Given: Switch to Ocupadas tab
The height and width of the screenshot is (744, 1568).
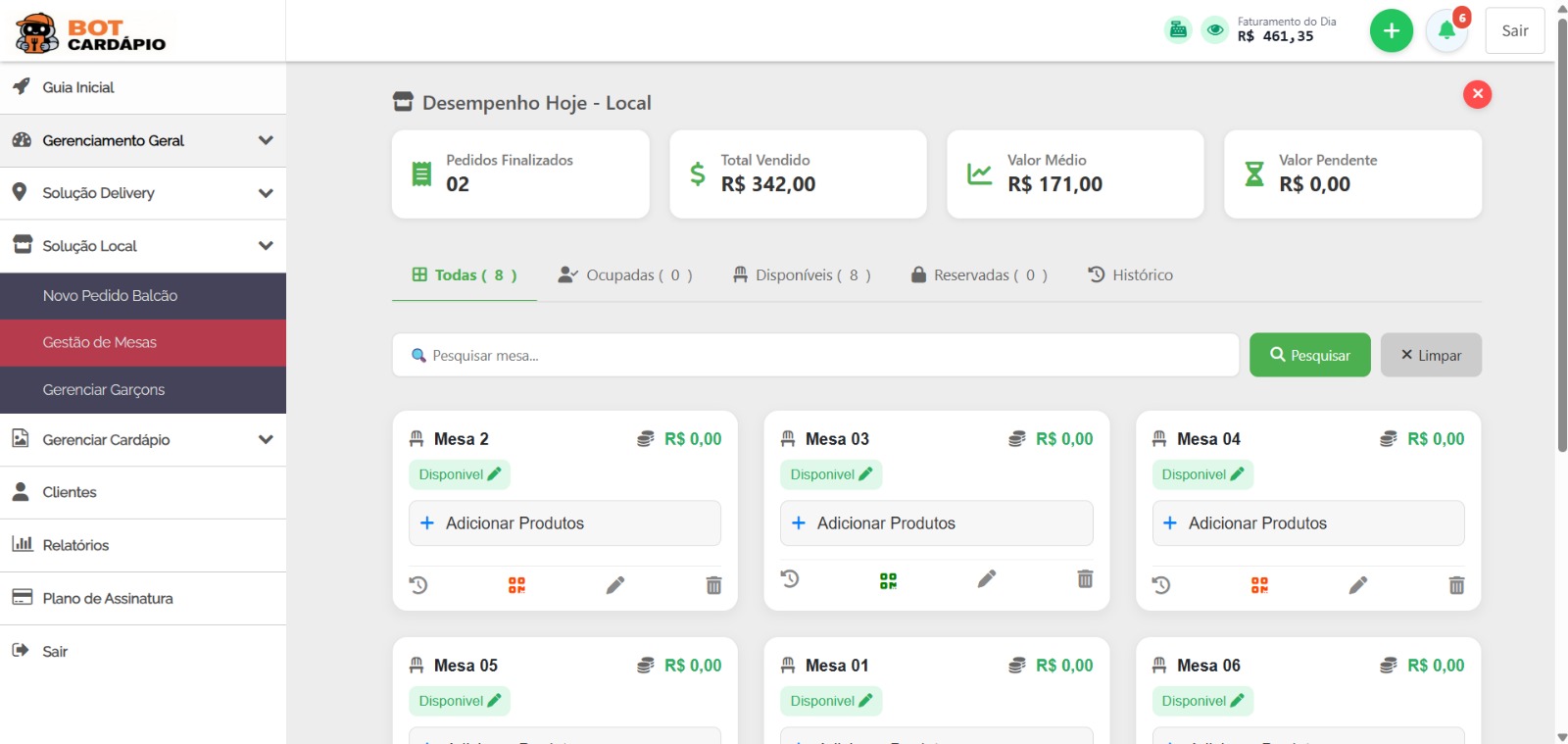Looking at the screenshot, I should 625,275.
